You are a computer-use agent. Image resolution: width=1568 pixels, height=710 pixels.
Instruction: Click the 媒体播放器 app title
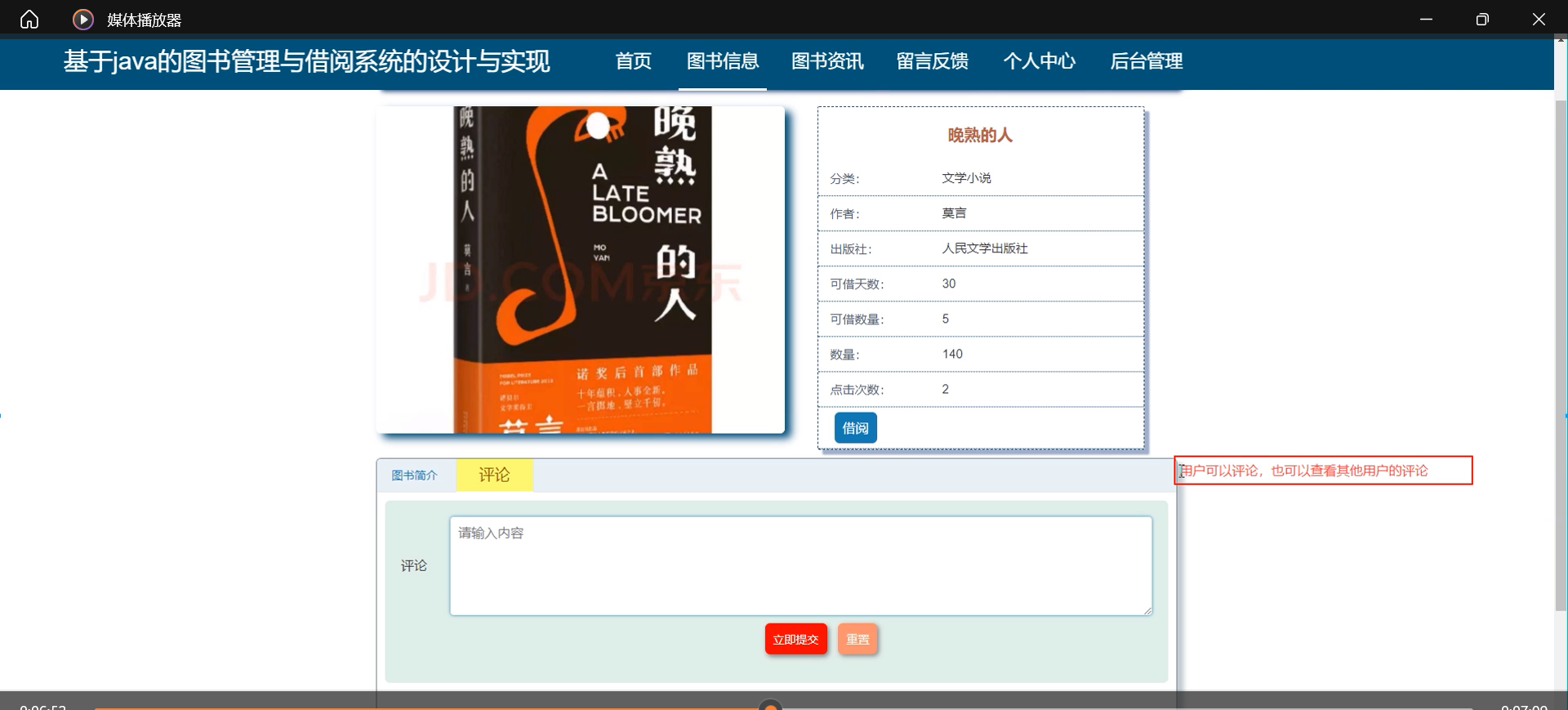pos(144,20)
